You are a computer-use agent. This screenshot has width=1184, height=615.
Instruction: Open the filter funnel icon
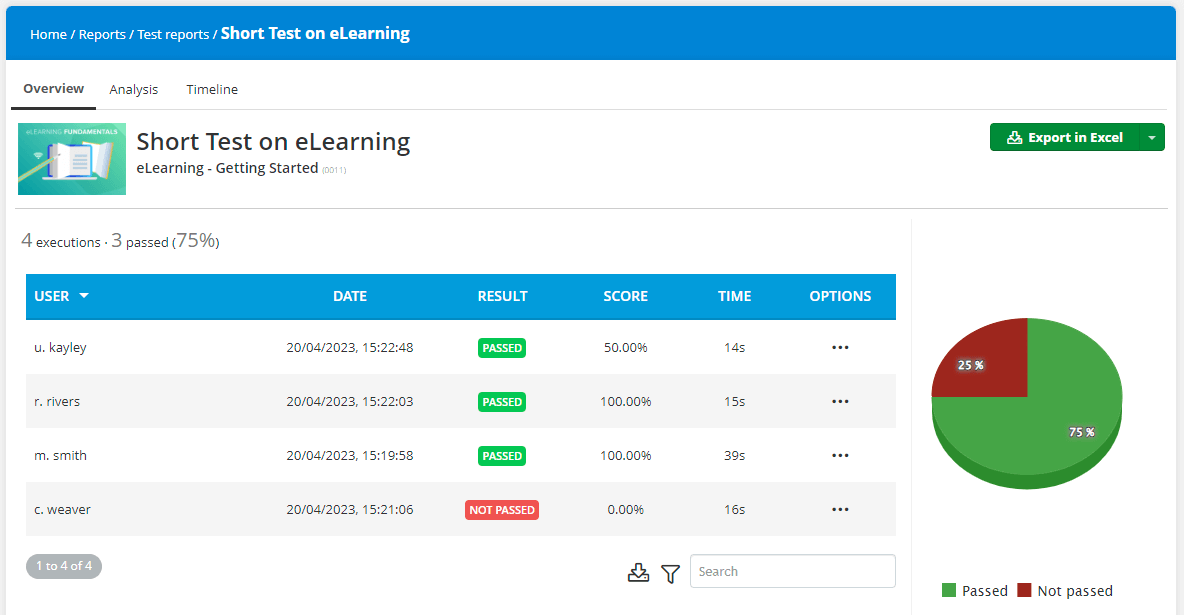tap(671, 573)
